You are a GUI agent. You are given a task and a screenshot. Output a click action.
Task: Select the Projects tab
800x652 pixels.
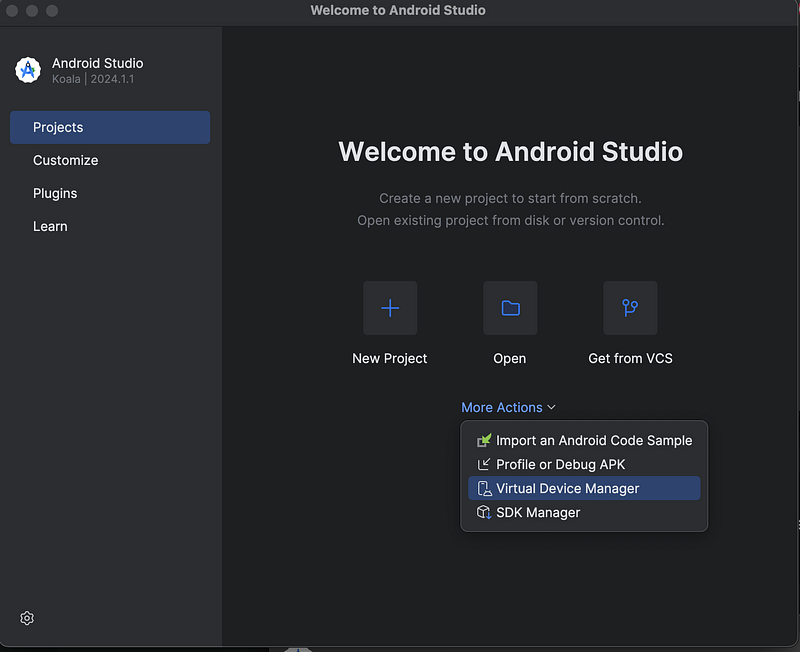point(110,127)
